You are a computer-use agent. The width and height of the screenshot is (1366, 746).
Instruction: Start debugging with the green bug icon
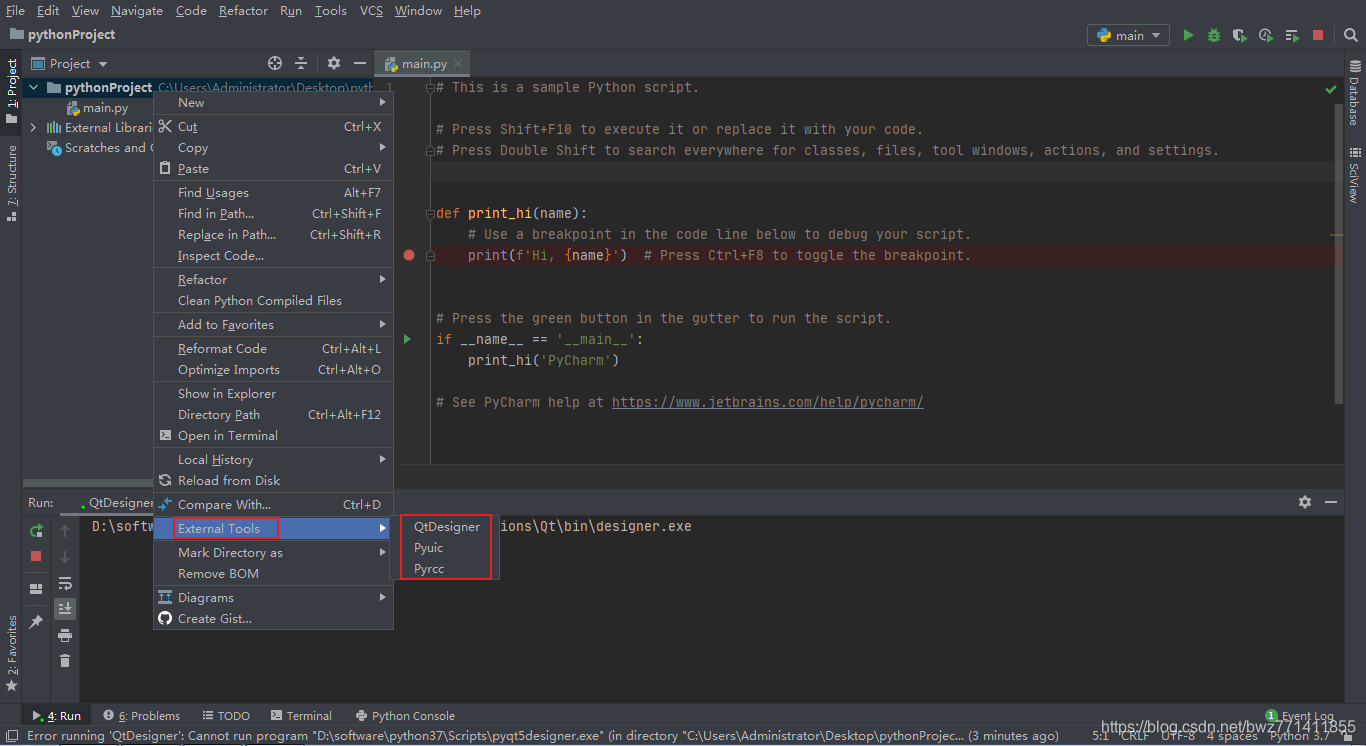pos(1214,35)
